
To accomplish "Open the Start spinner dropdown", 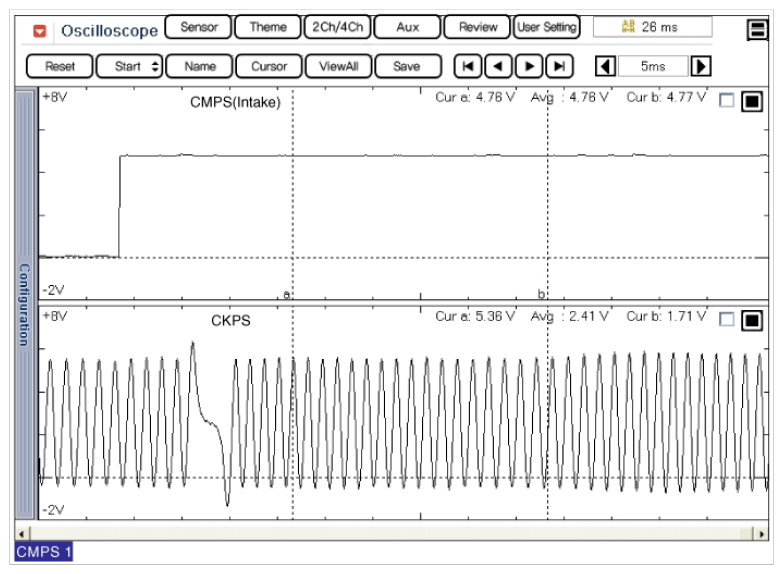I will (x=155, y=67).
